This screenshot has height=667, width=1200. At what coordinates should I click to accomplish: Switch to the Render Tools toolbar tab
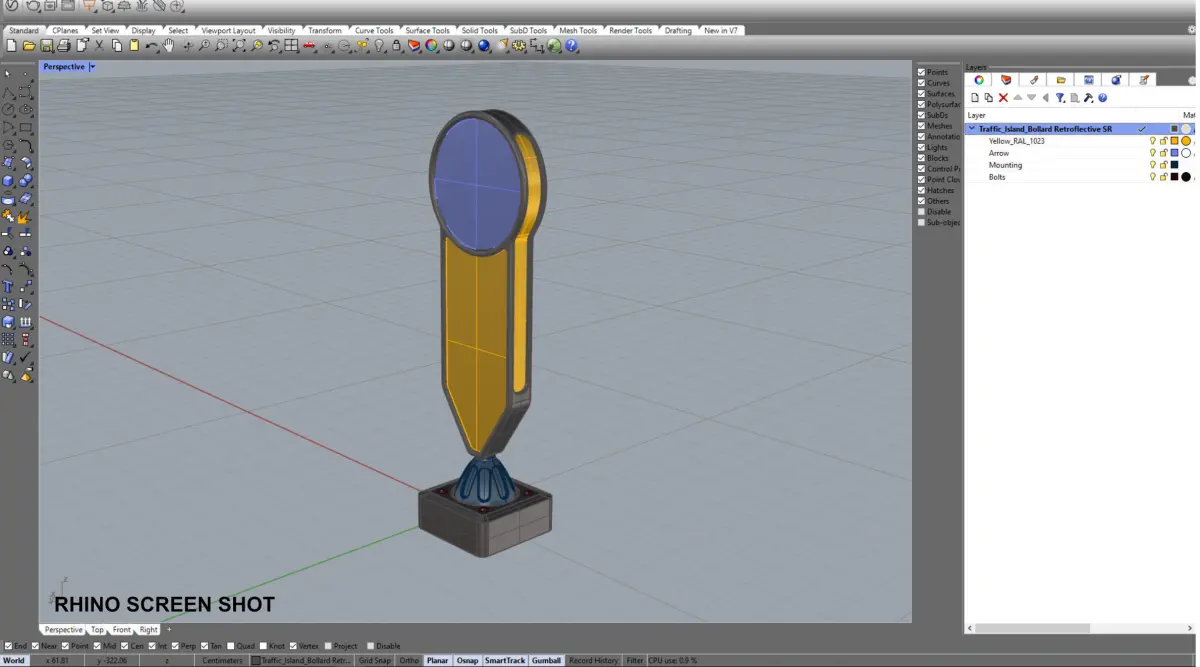tap(630, 31)
